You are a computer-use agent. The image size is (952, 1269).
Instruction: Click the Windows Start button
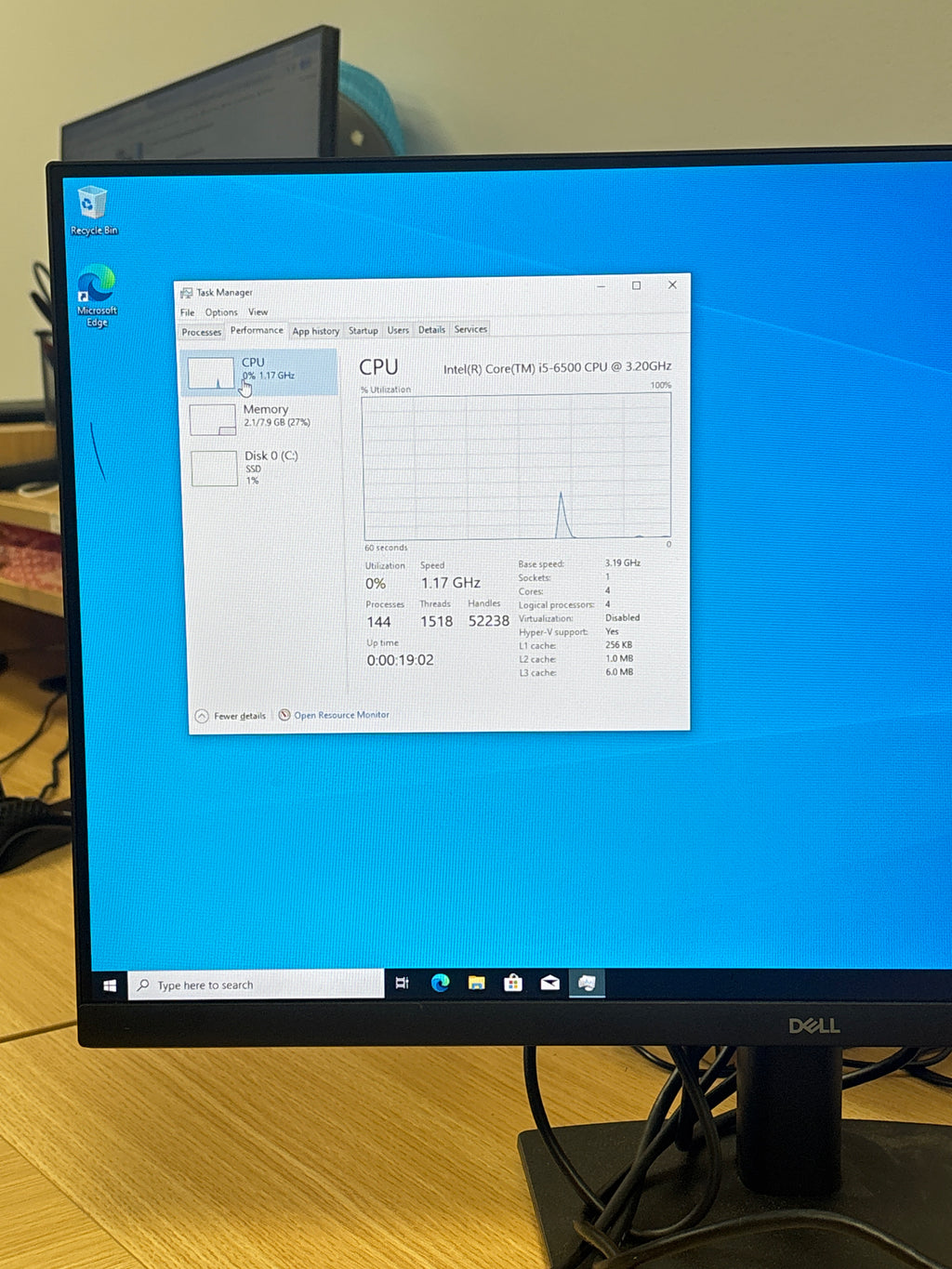pyautogui.click(x=109, y=985)
